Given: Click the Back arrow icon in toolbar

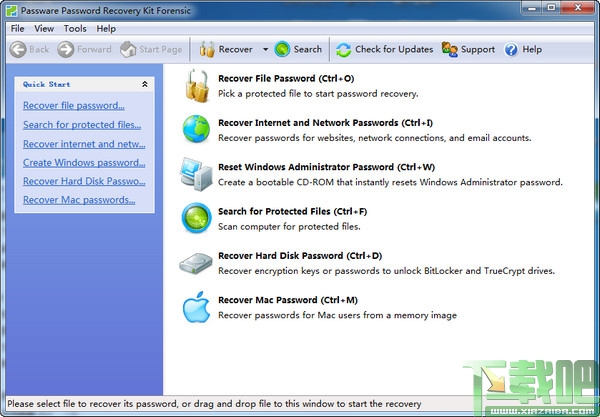Looking at the screenshot, I should click(x=18, y=50).
